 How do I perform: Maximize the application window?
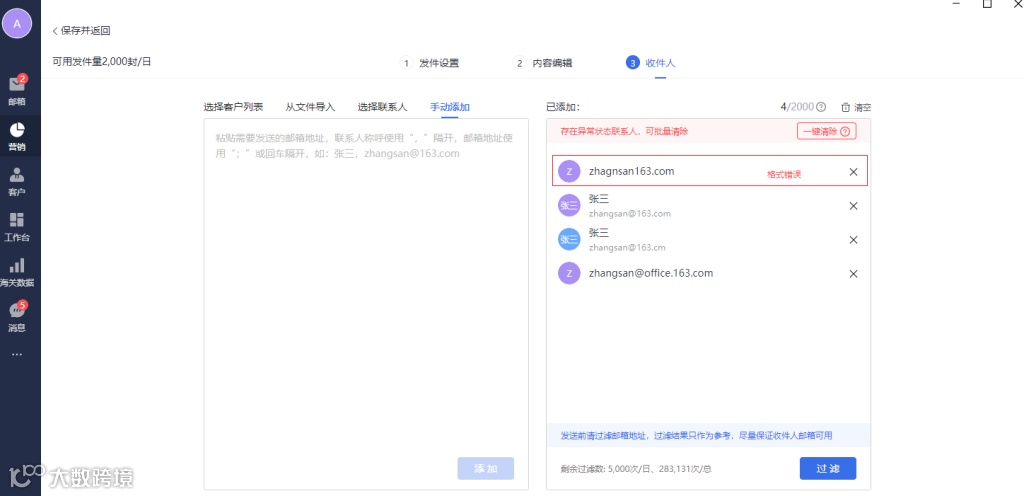[987, 4]
